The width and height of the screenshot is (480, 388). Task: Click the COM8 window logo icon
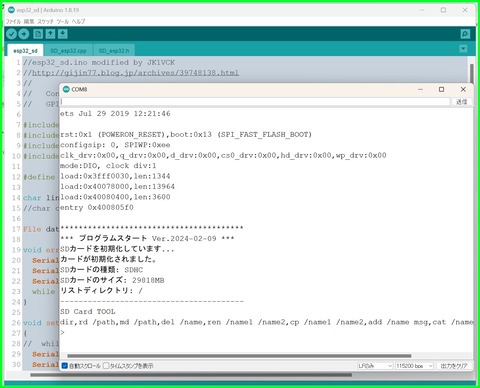66,89
